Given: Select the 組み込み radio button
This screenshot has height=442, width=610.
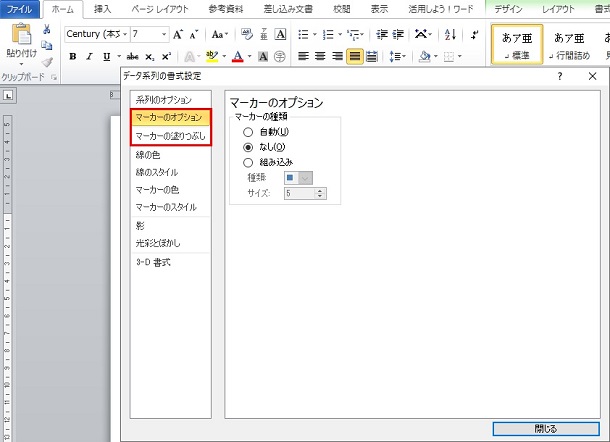Looking at the screenshot, I should tap(248, 163).
